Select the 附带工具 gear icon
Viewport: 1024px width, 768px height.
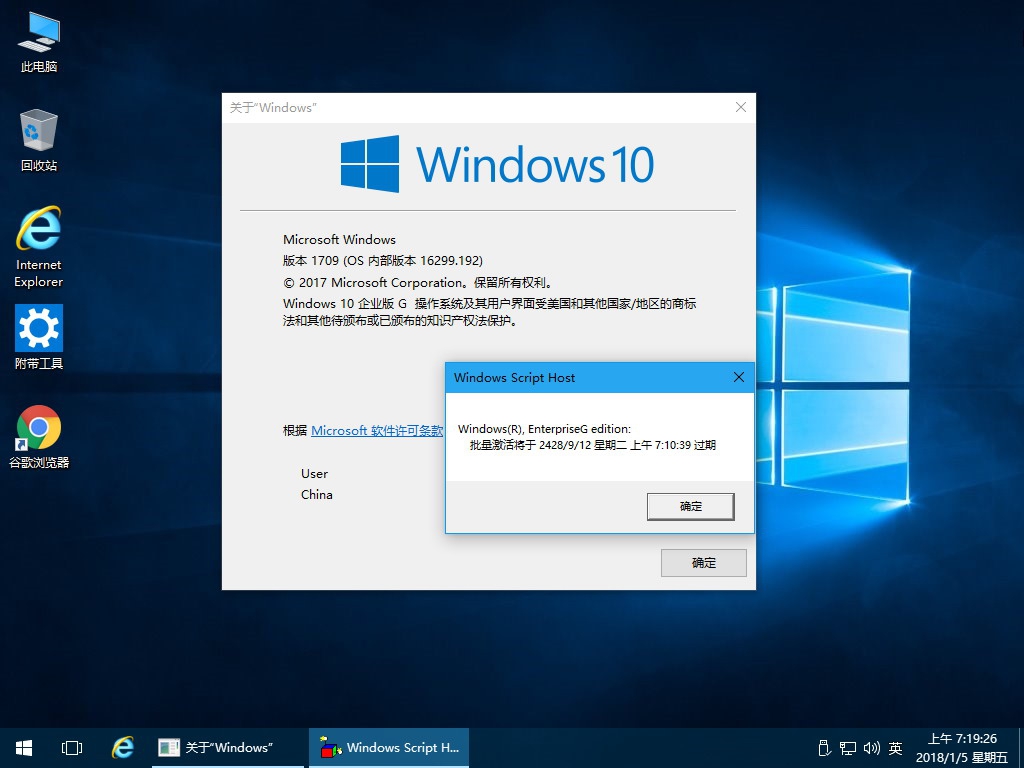39,337
